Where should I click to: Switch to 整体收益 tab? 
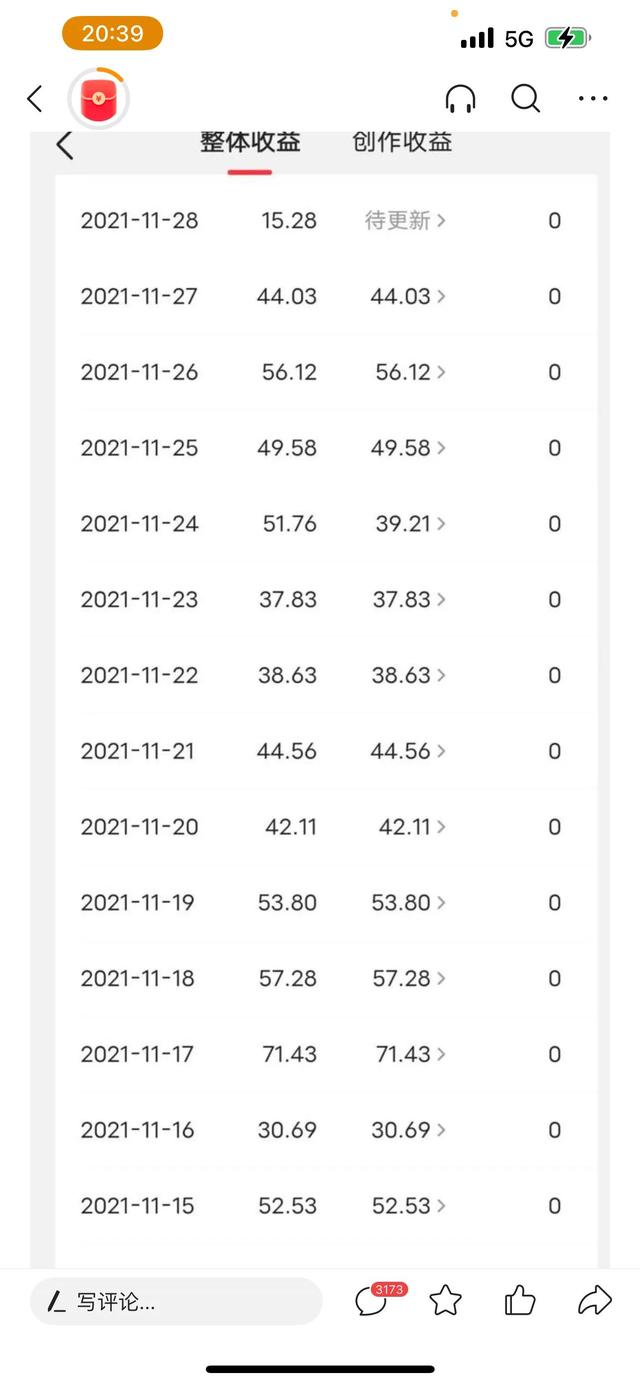click(250, 142)
